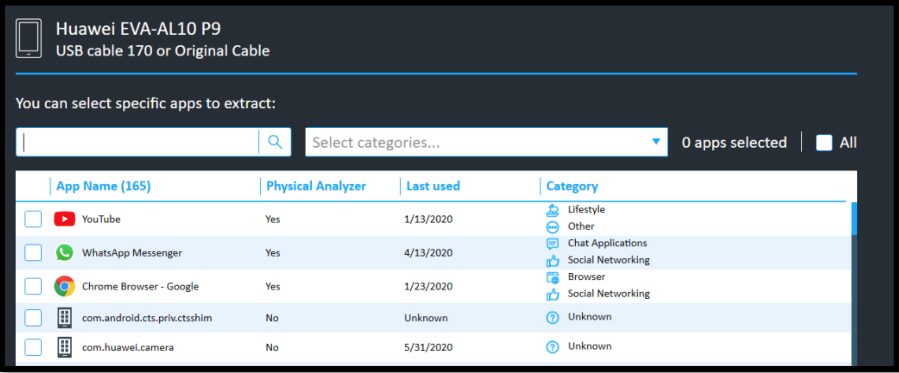Click the YouTube app icon
The height and width of the screenshot is (373, 899).
pos(65,219)
